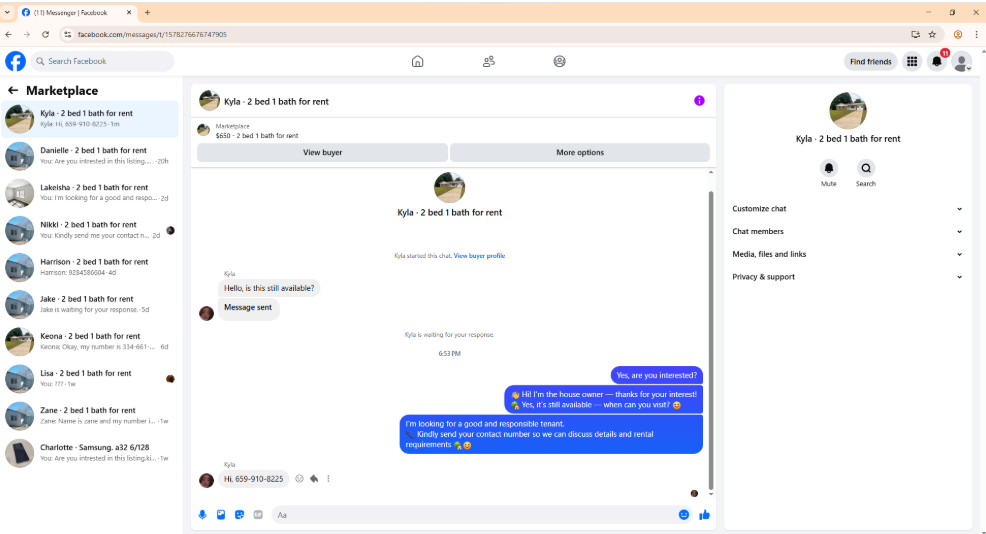Go back from Marketplace with the arrow
The width and height of the screenshot is (986, 534).
pyautogui.click(x=13, y=91)
